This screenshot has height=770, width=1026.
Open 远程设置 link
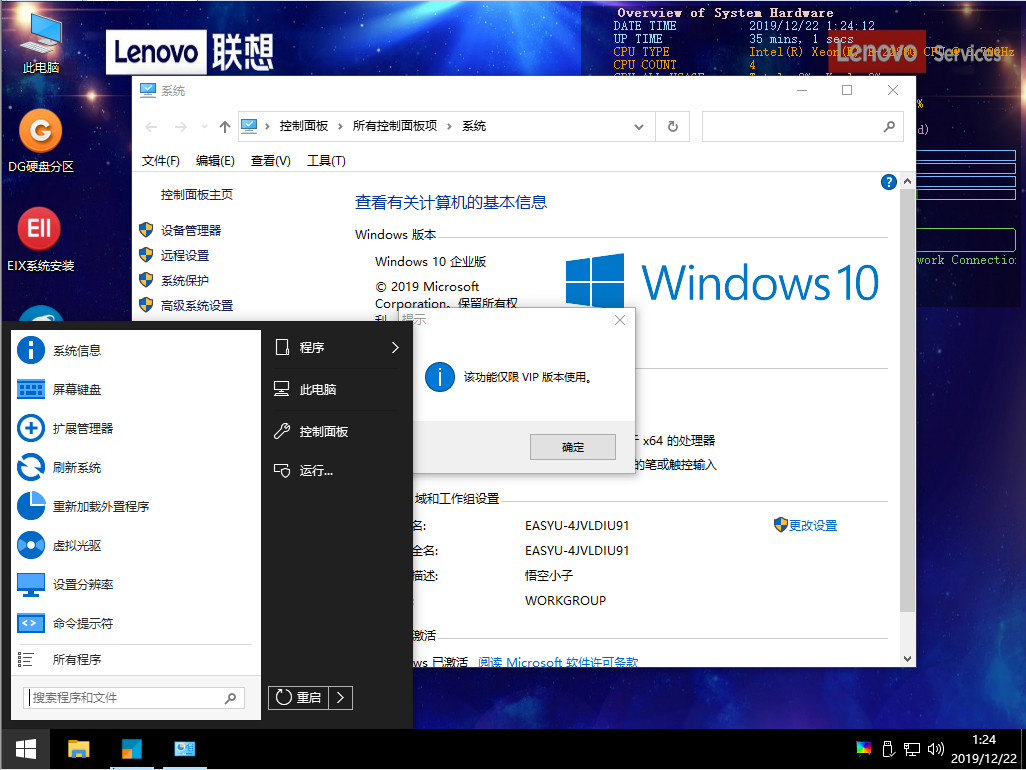tap(185, 255)
